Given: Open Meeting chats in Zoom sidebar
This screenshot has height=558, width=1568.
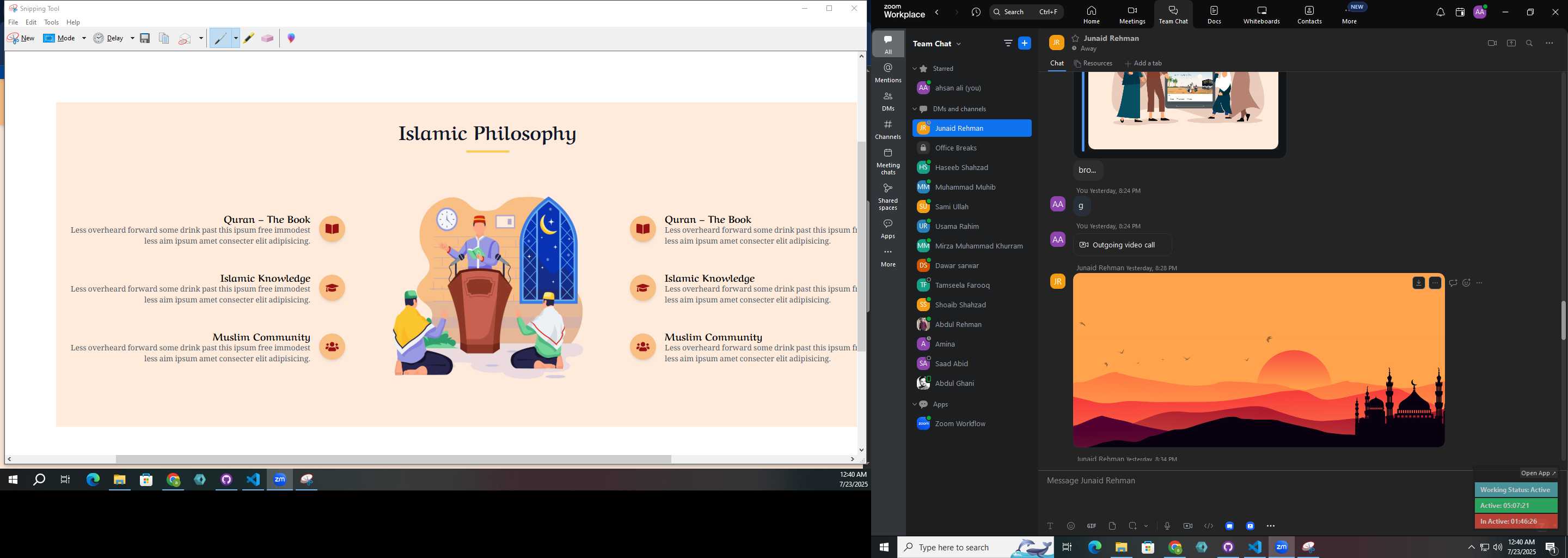Looking at the screenshot, I should [x=888, y=161].
